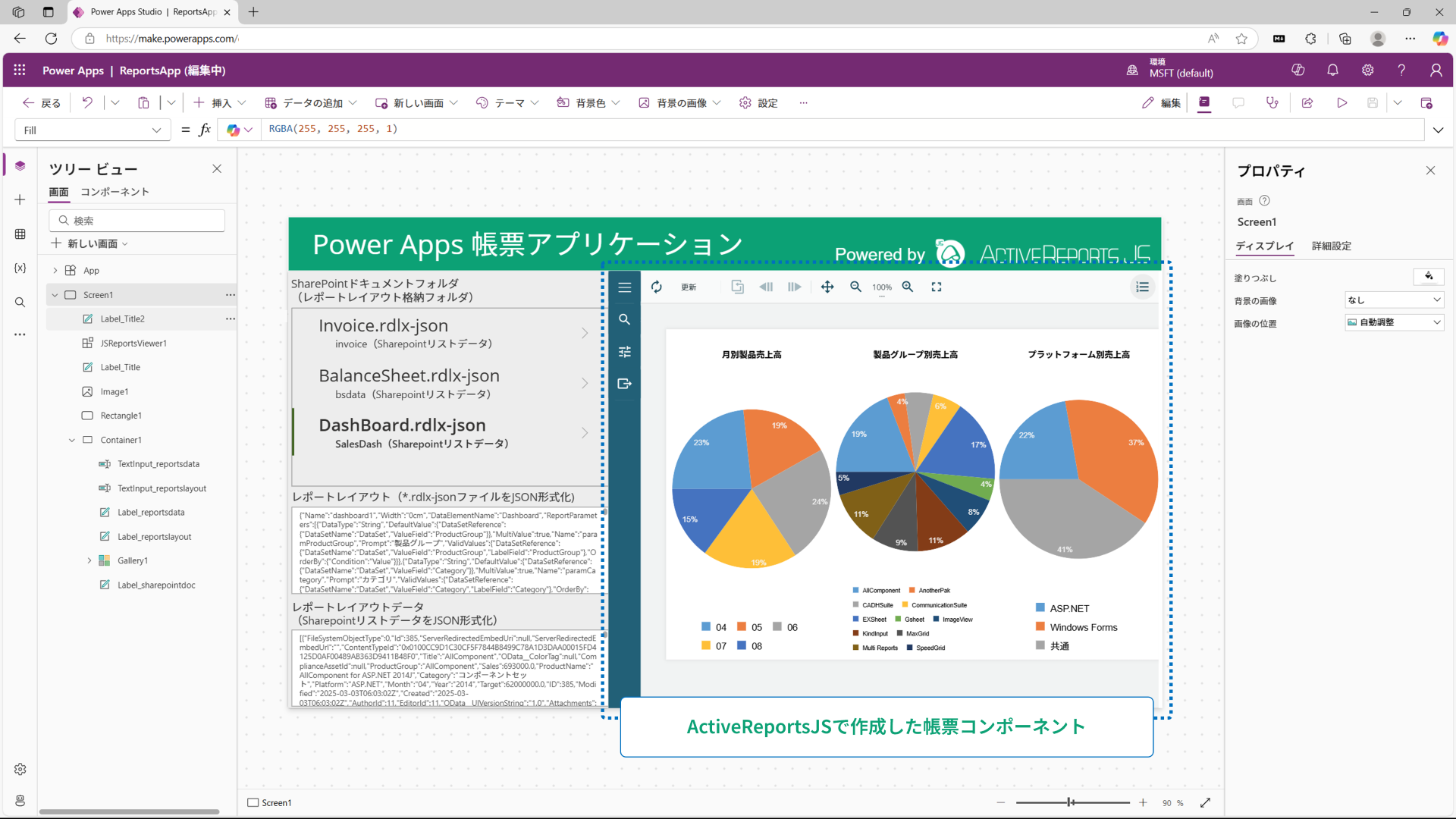The image size is (1456, 819).
Task: Collapse the Container1 tree node
Action: (x=72, y=440)
